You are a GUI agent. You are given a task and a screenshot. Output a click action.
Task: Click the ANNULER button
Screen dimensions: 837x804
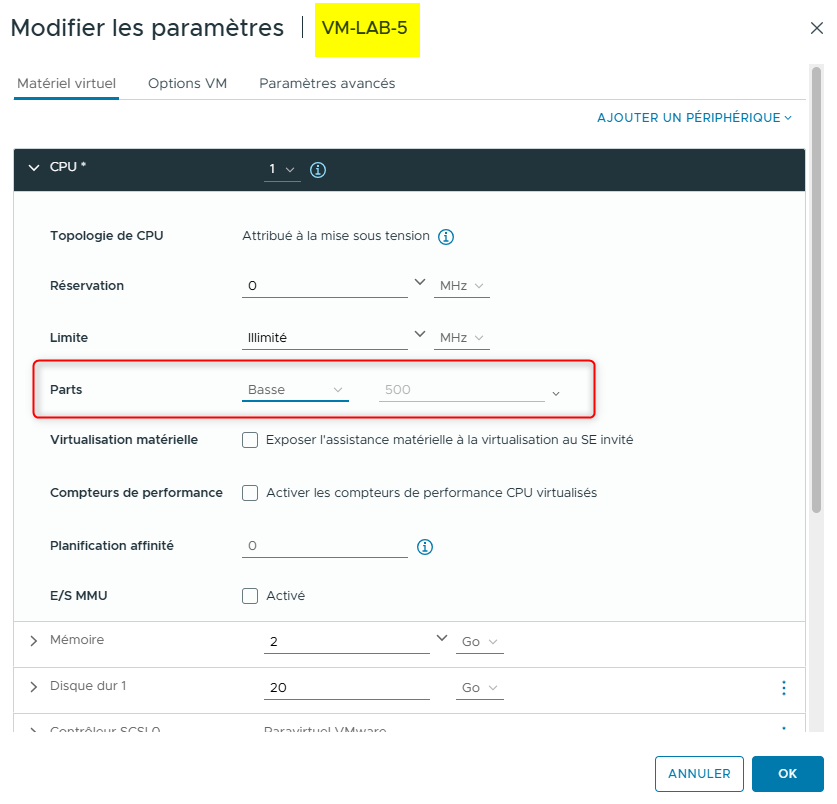click(699, 774)
